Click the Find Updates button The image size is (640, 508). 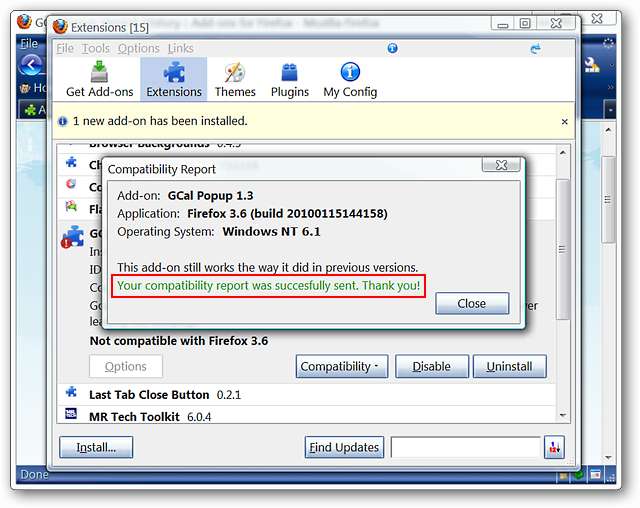point(344,447)
